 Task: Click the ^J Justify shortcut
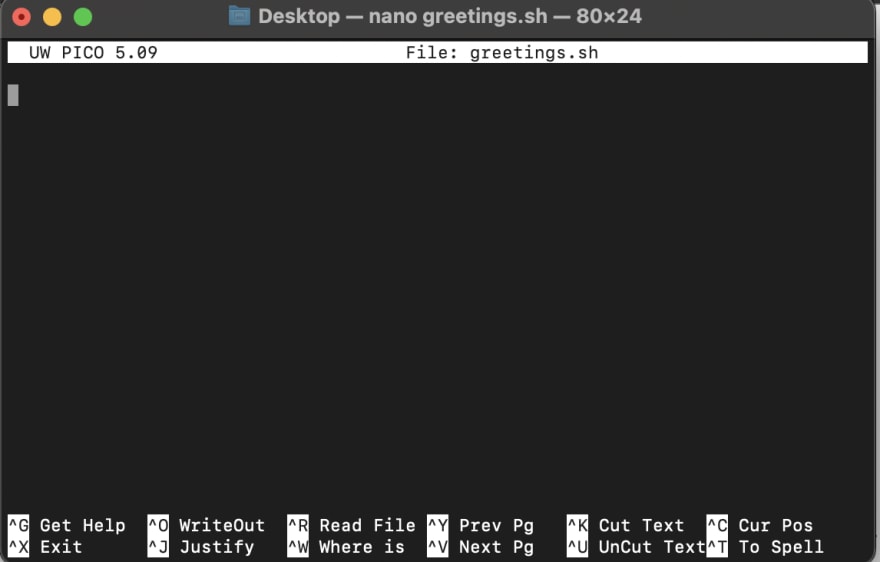[x=200, y=547]
